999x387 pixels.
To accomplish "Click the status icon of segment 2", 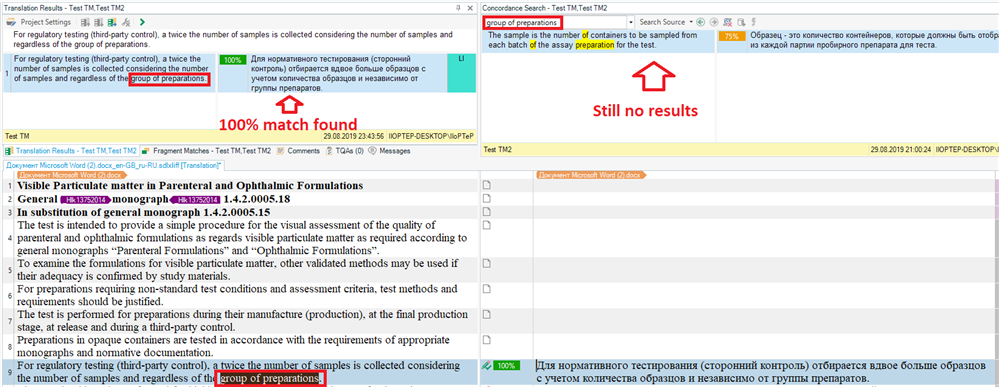I will click(x=487, y=198).
